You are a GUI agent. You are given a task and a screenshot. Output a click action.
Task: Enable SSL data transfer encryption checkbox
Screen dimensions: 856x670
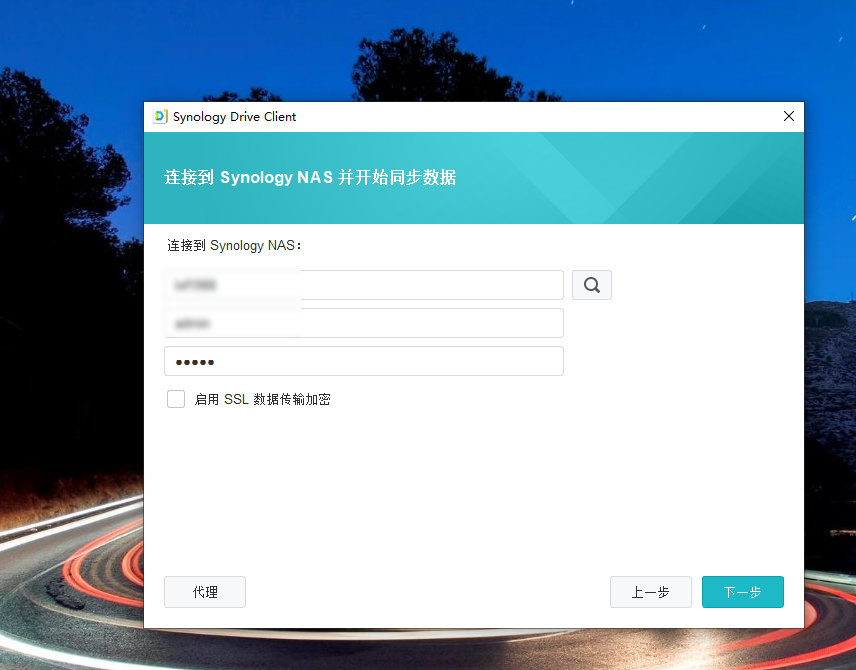[x=176, y=399]
